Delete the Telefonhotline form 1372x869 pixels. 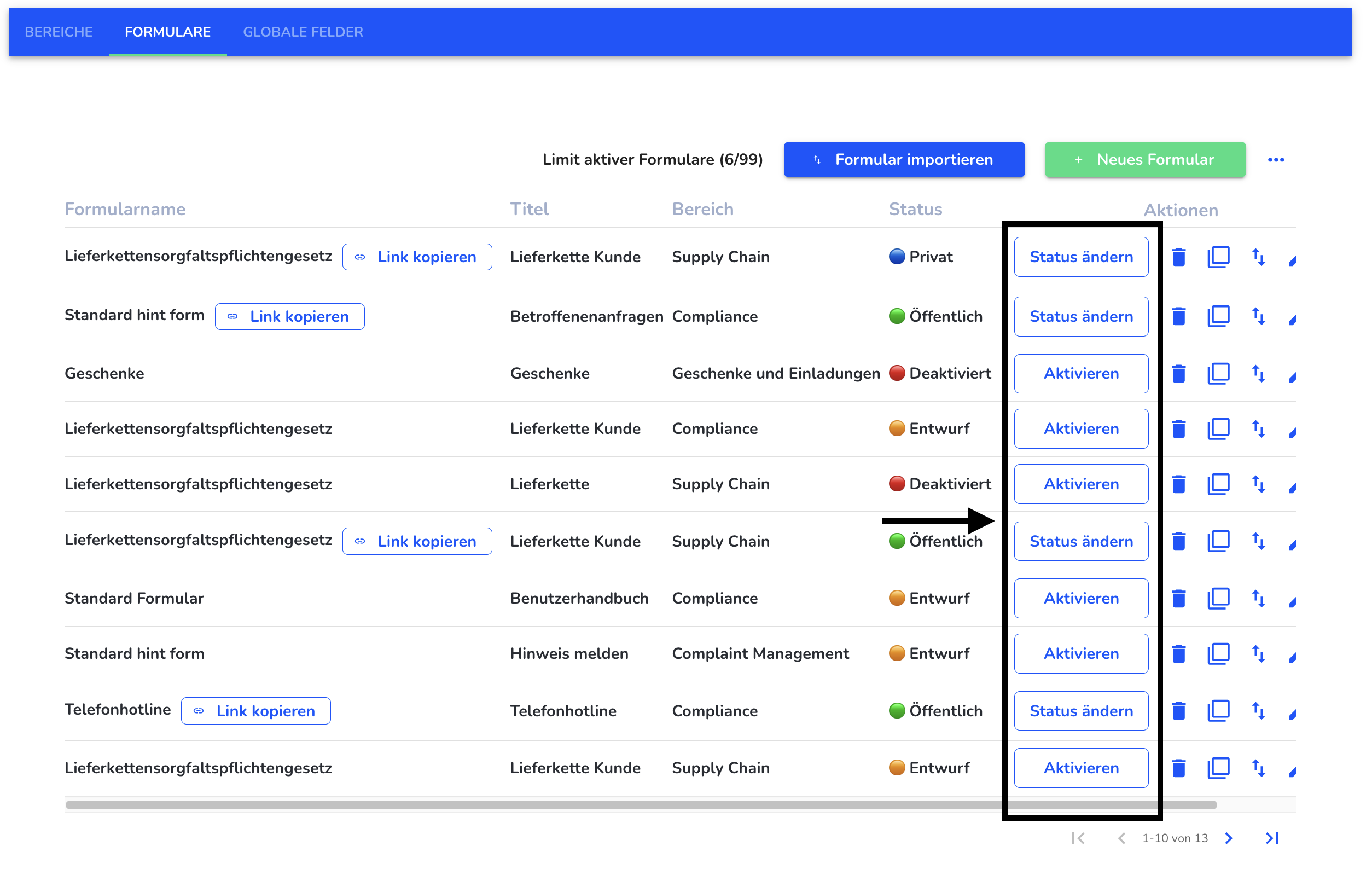1179,711
